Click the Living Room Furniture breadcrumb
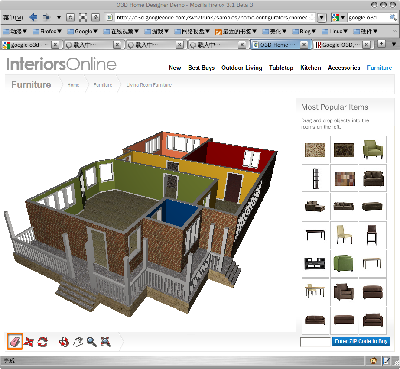 [x=149, y=85]
